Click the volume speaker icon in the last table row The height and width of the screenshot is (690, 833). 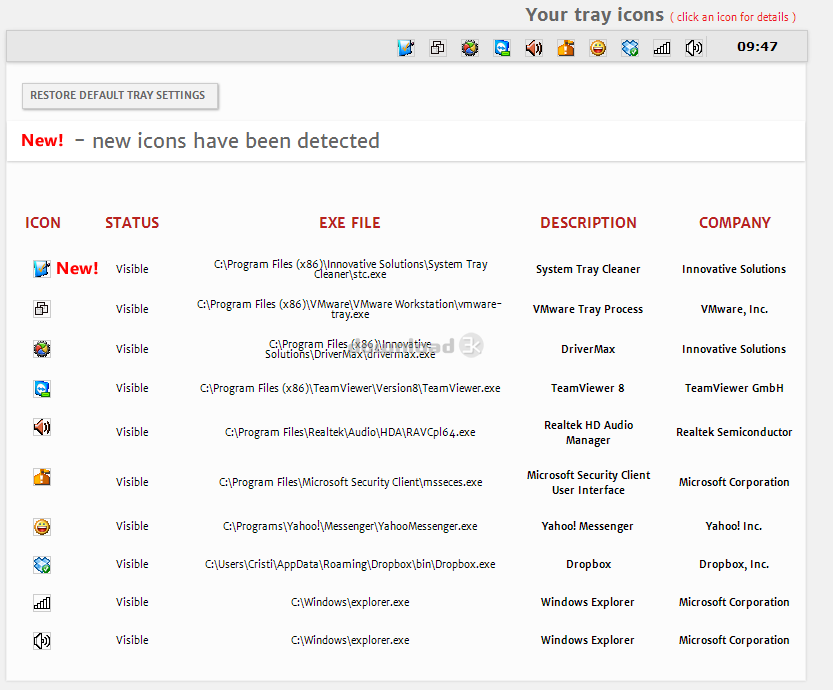(42, 641)
